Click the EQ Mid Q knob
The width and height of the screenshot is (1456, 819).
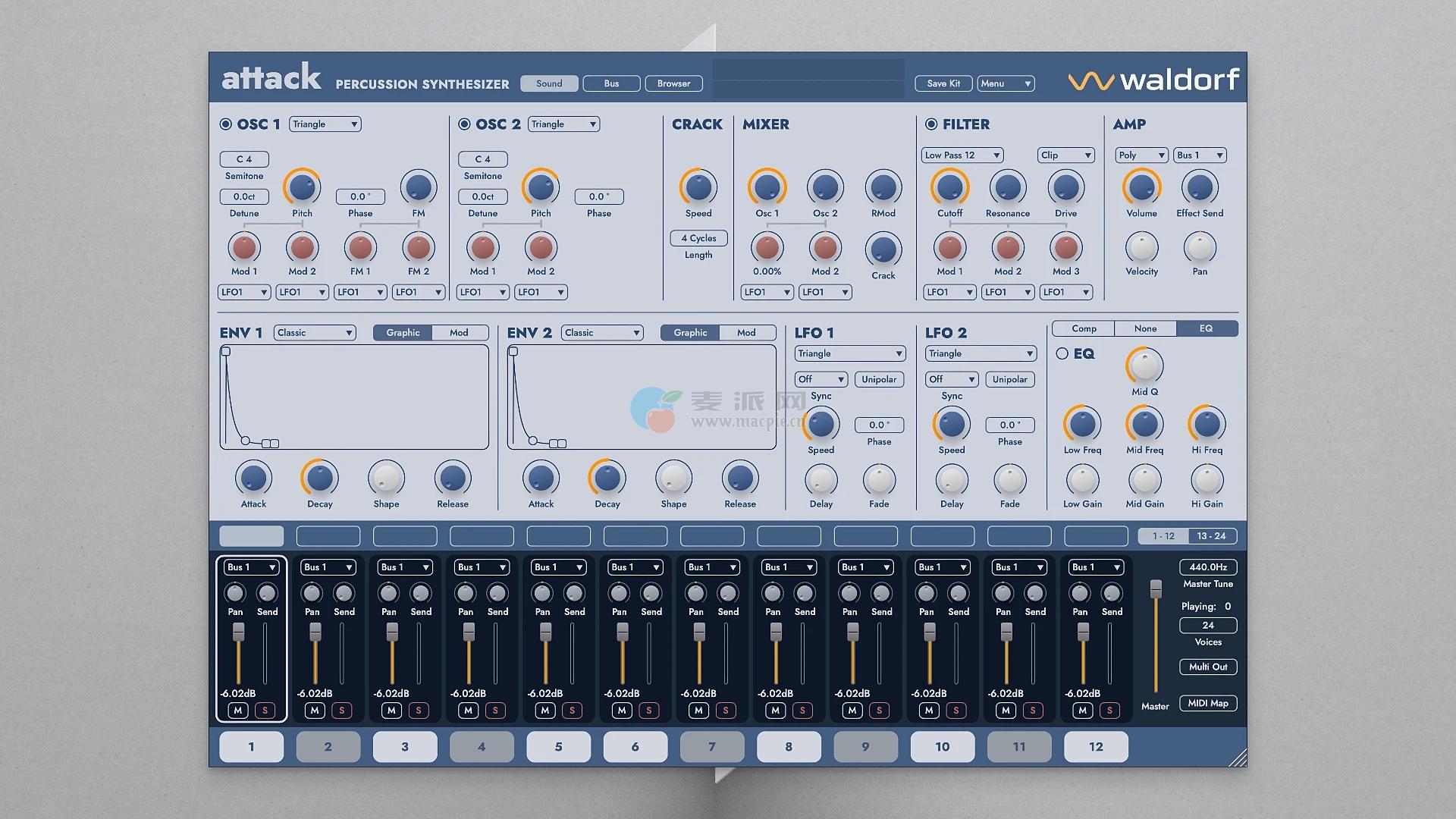1144,366
